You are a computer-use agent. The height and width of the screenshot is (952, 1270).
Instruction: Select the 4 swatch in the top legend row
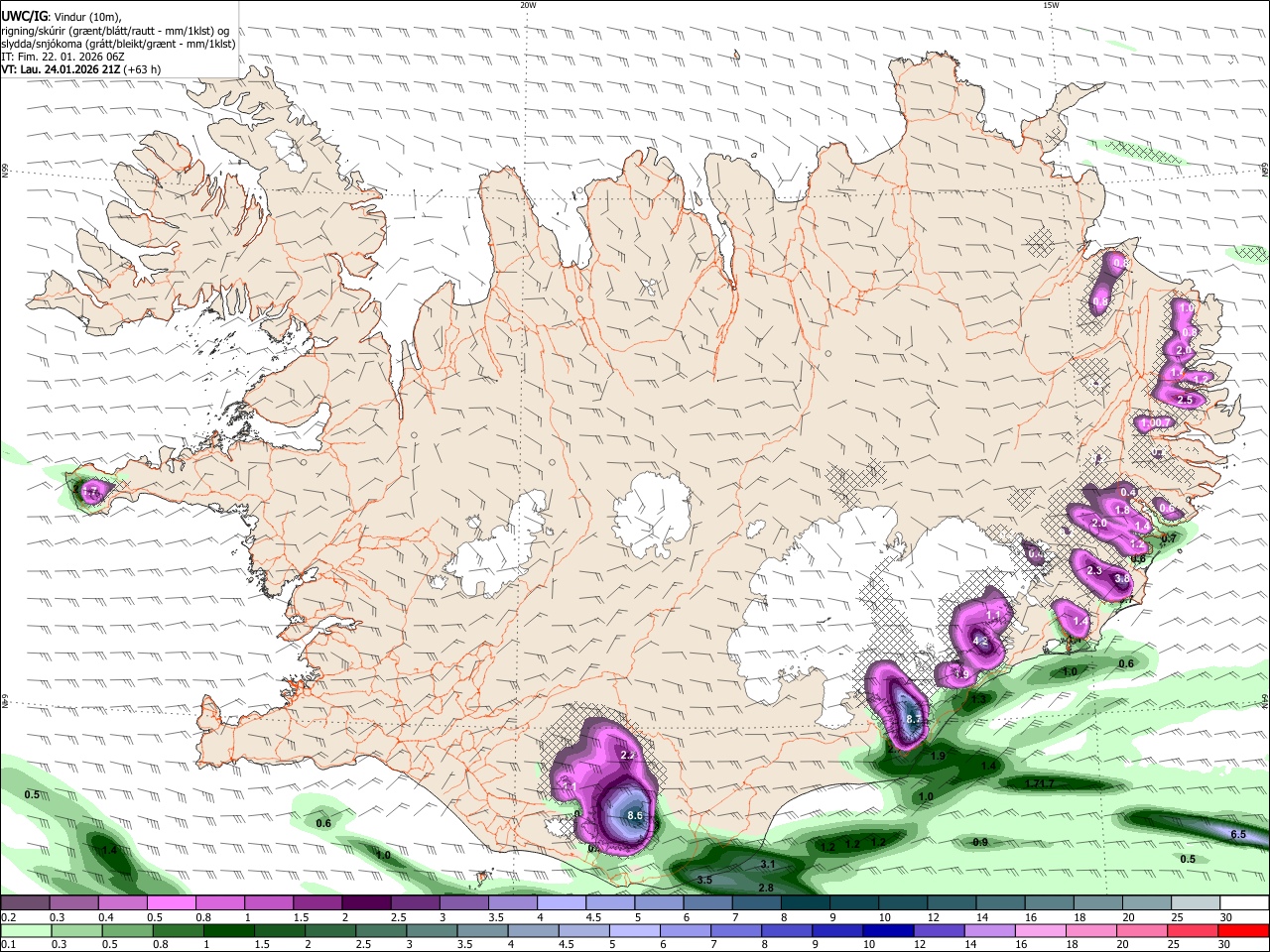(562, 903)
